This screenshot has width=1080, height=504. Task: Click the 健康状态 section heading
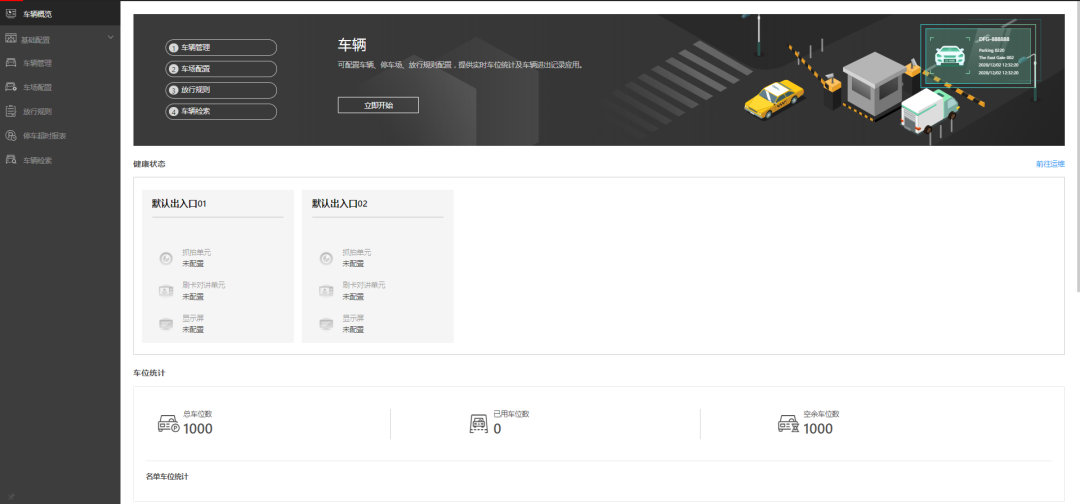149,164
